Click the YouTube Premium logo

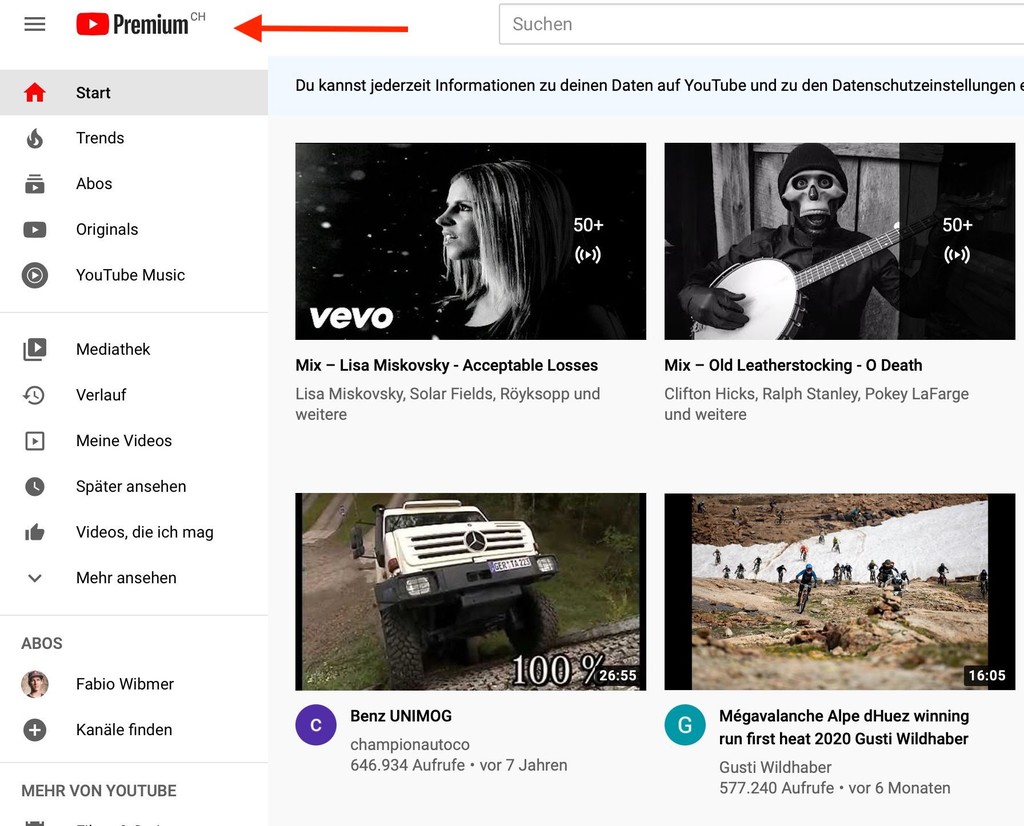(x=140, y=24)
